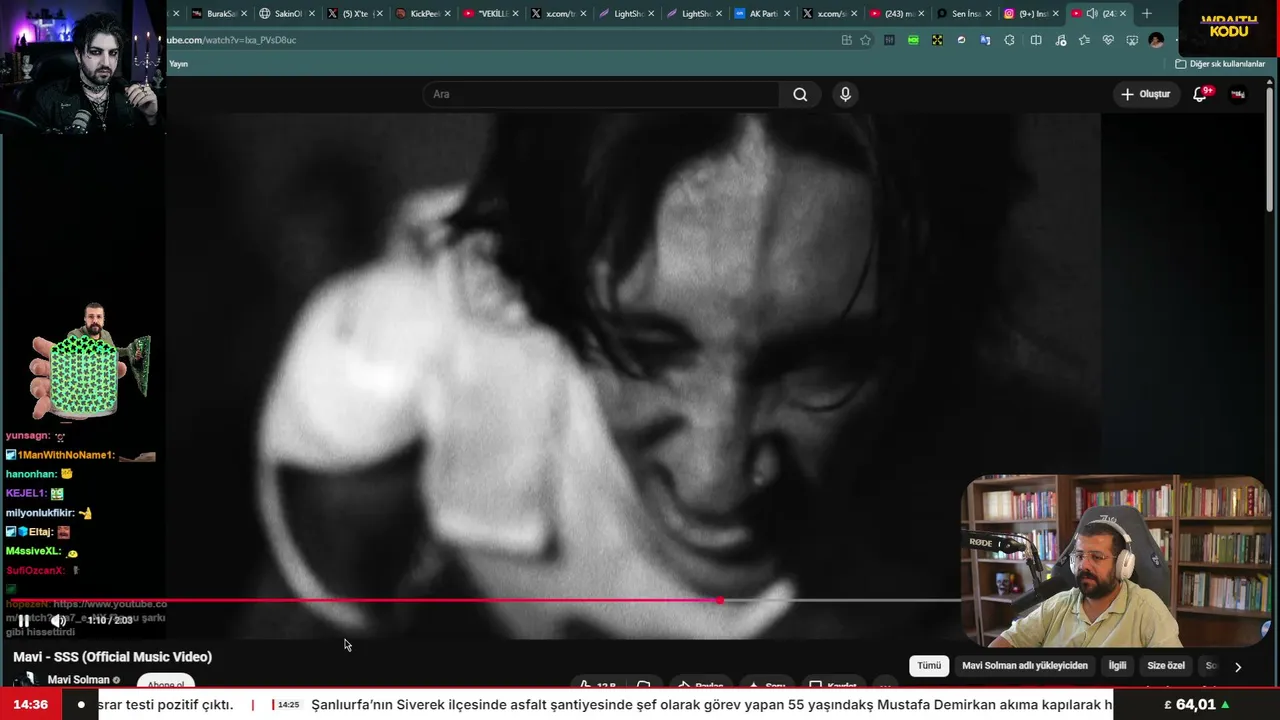This screenshot has width=1280, height=720.
Task: Click the Oluştur create button
Action: click(x=1145, y=94)
